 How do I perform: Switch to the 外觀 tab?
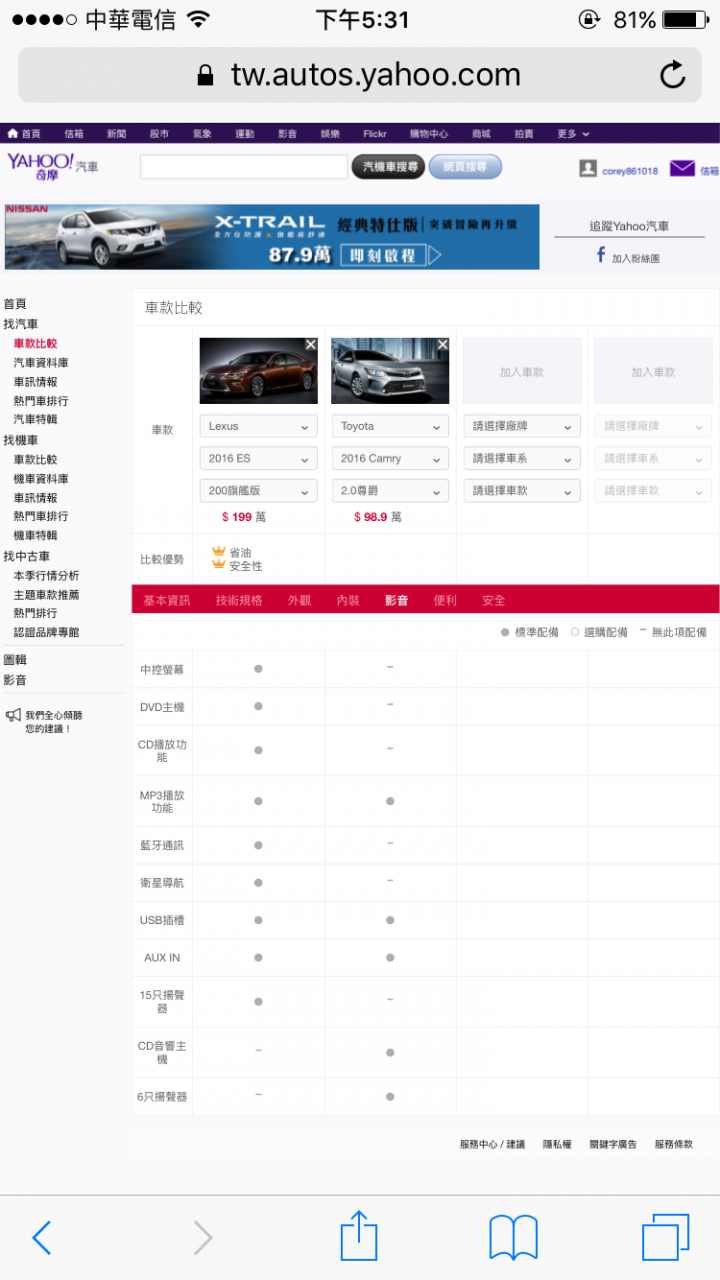(x=299, y=600)
